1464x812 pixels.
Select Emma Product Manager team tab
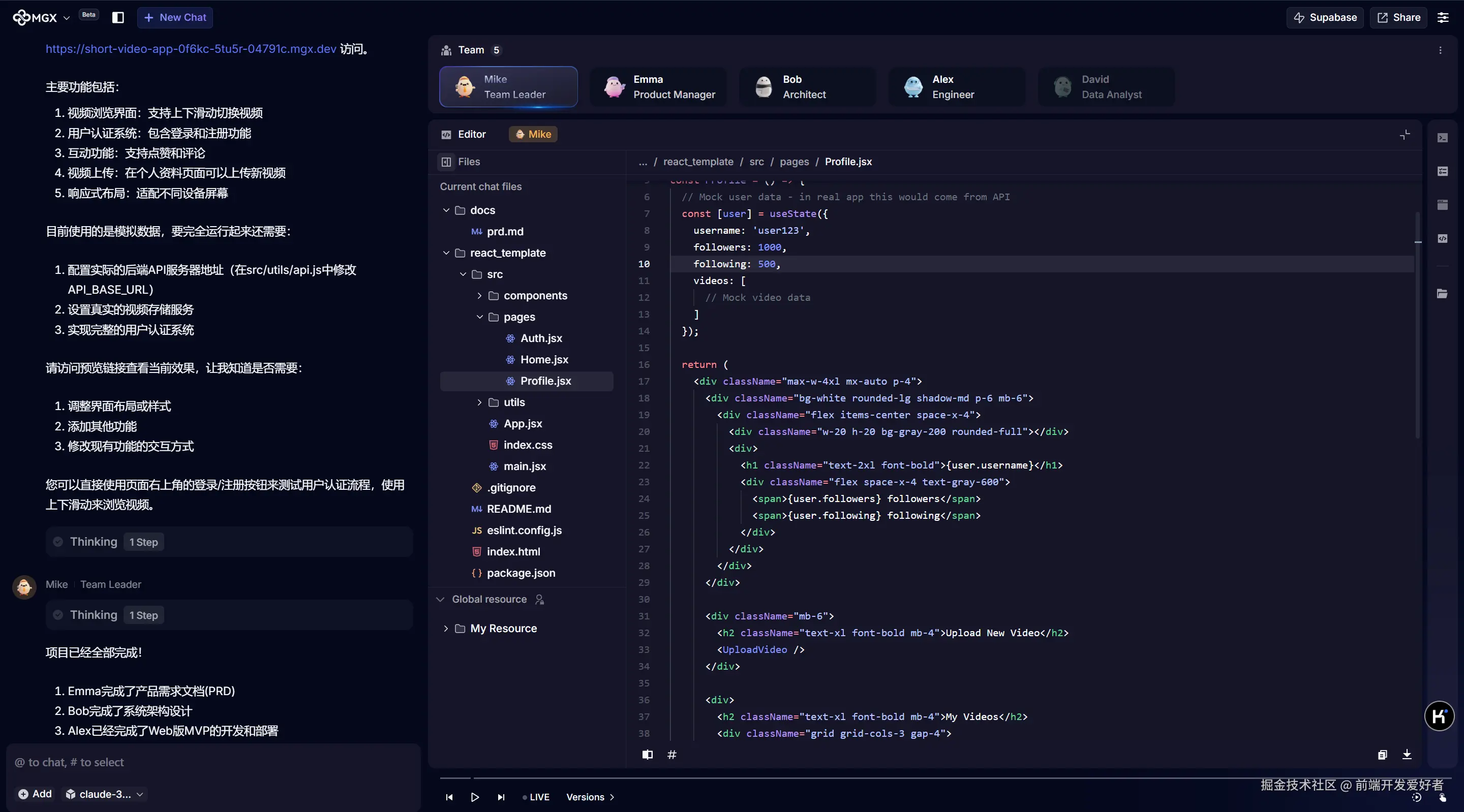pos(658,87)
